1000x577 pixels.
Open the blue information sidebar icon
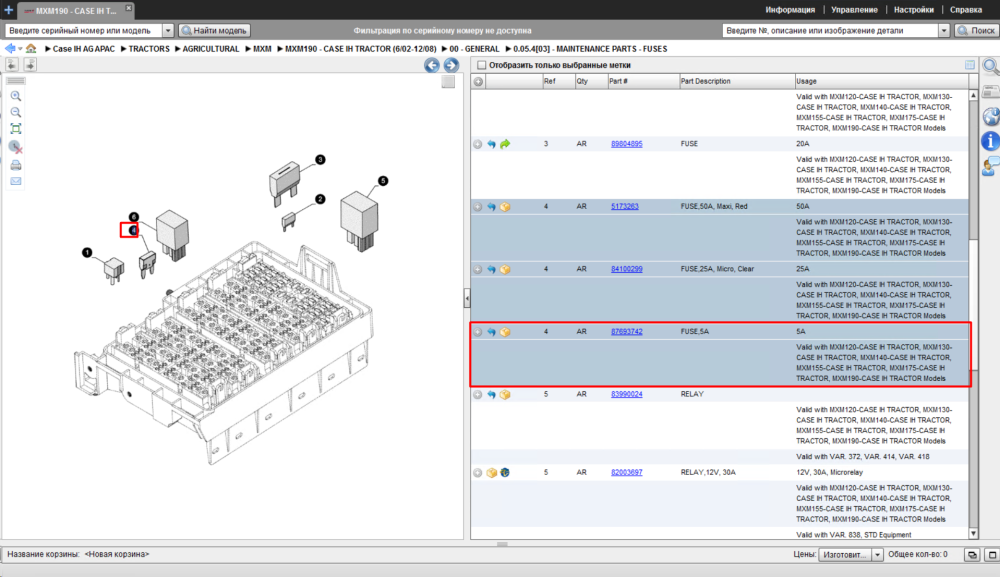click(x=990, y=142)
